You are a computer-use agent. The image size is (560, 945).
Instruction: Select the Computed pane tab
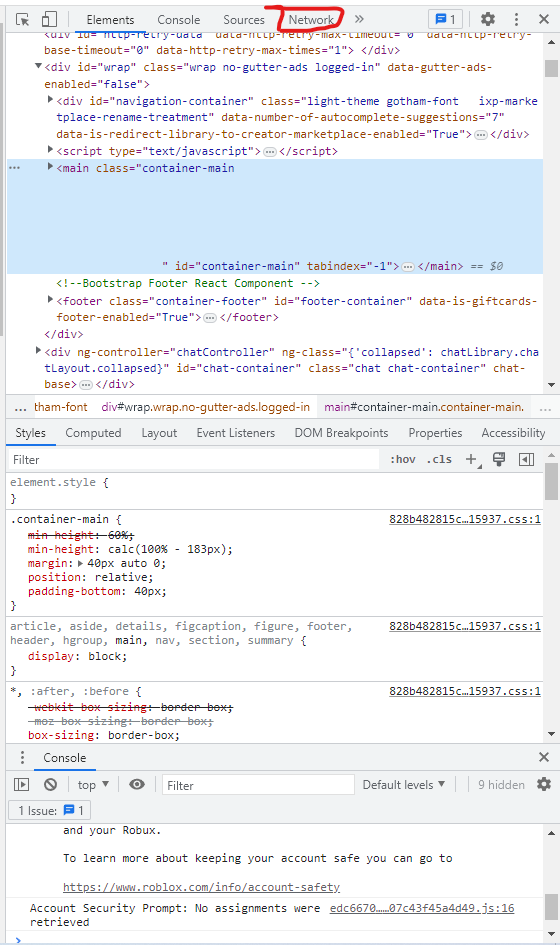click(93, 433)
